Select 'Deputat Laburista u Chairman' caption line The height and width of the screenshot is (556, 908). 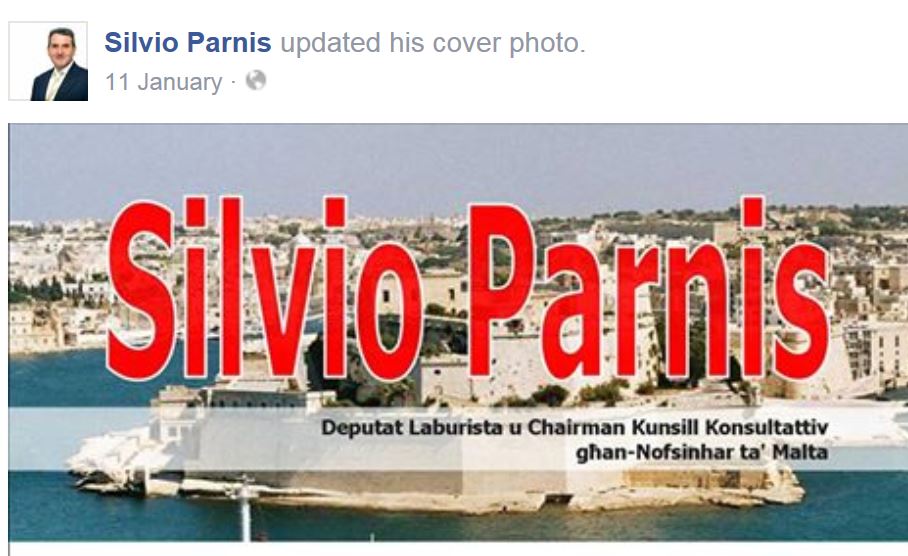tap(574, 427)
